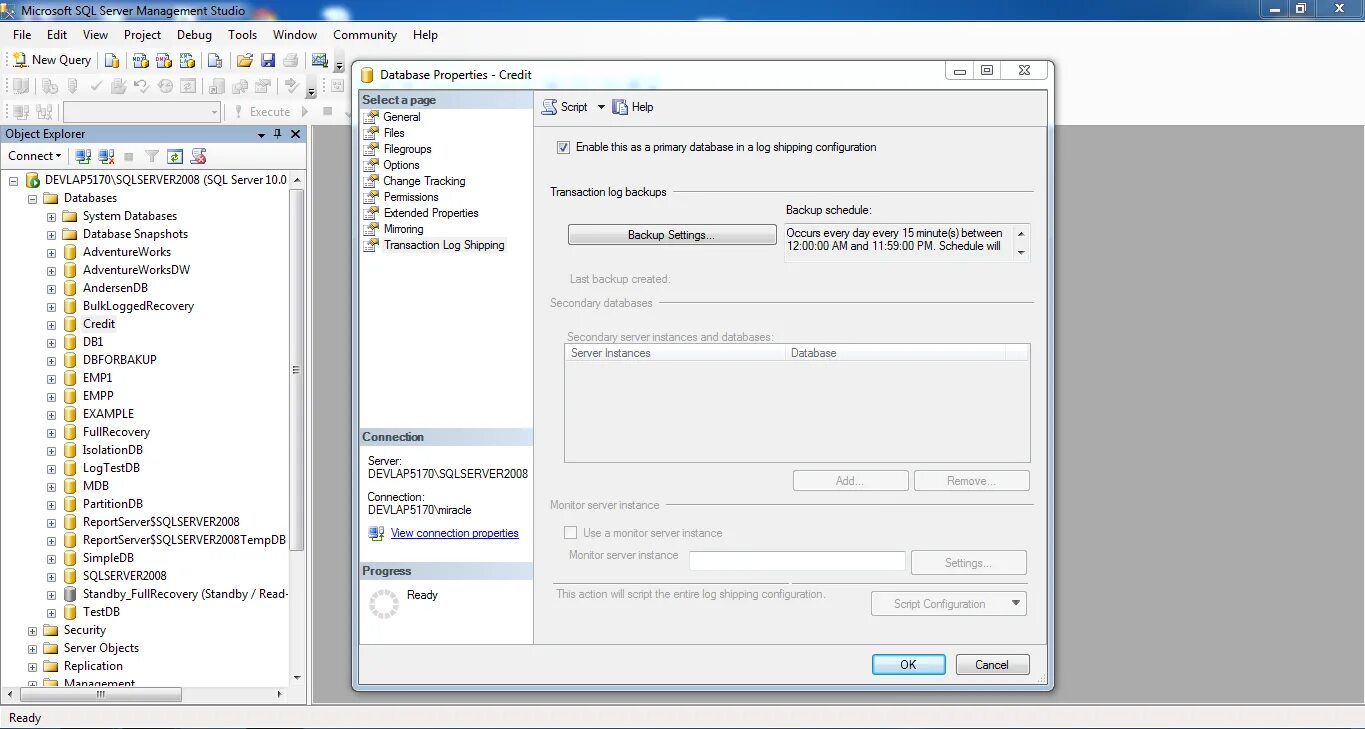This screenshot has height=729, width=1365.
Task: Expand the Replication folder node
Action: point(32,666)
